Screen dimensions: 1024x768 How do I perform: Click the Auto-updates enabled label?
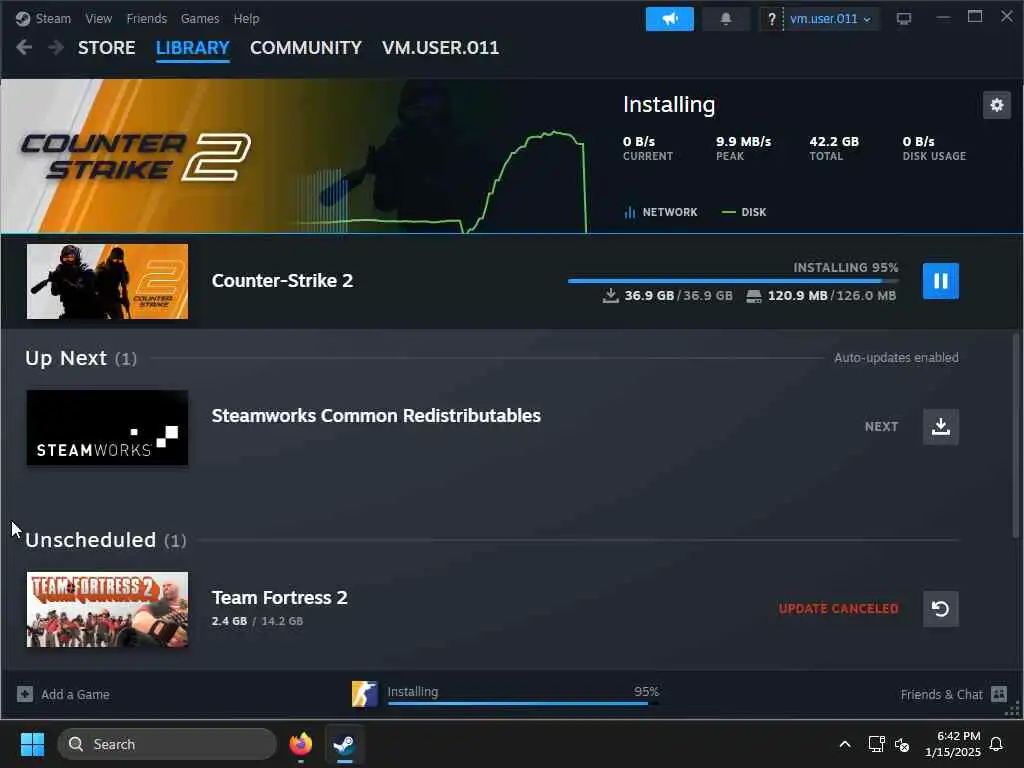pos(896,358)
